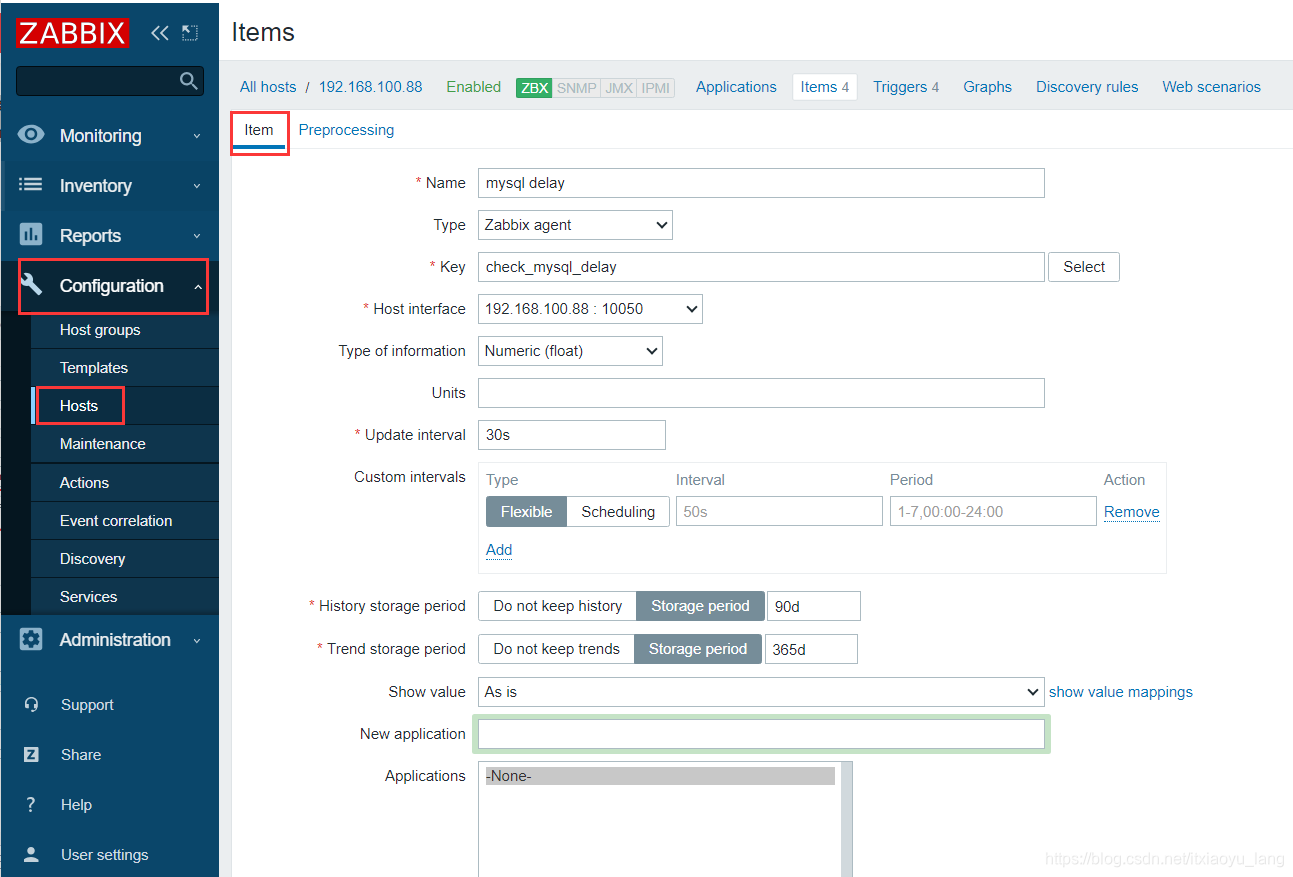Expand the Reports menu section
This screenshot has height=877, width=1293.
(110, 236)
